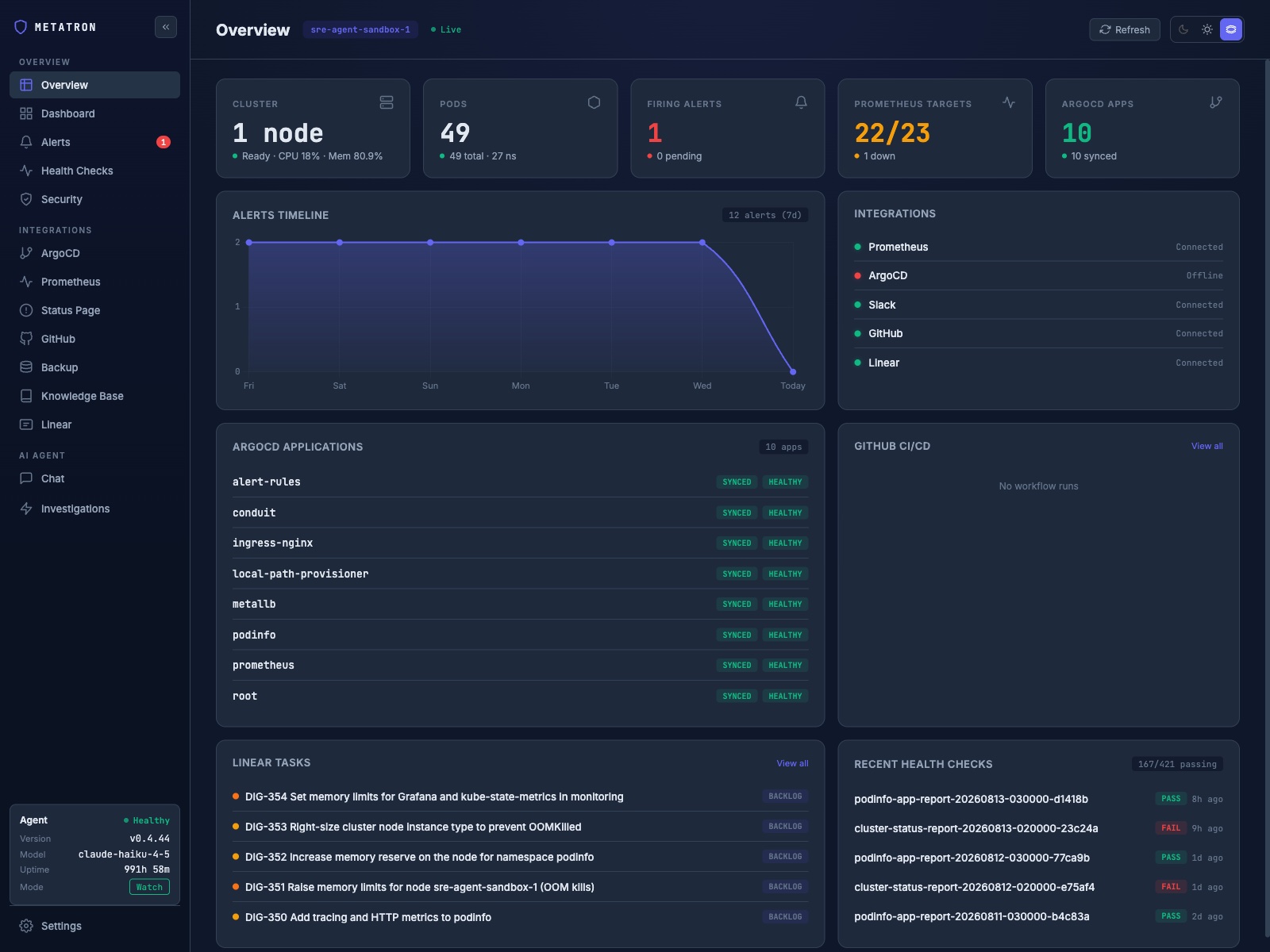Click the Slack integration row
Screen dimensions: 1270x952
click(1038, 305)
